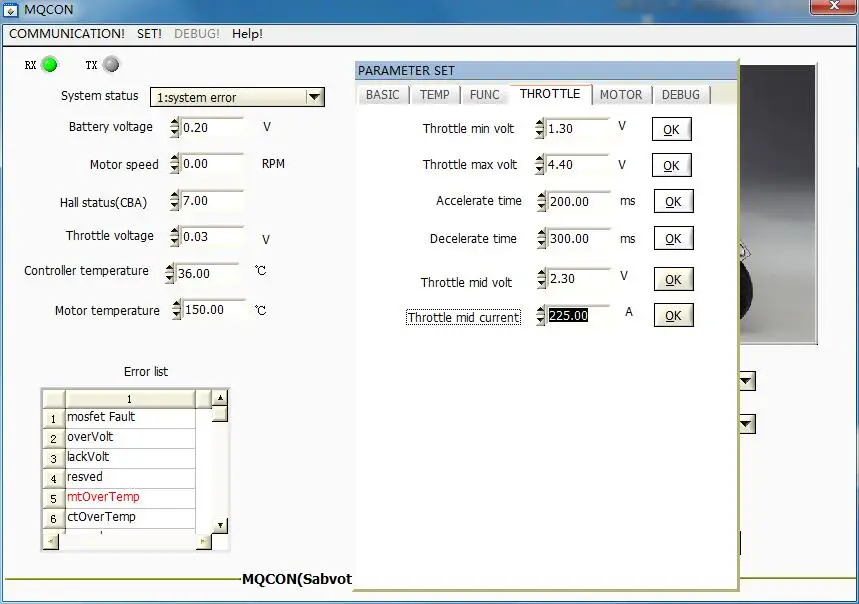The height and width of the screenshot is (604, 859).
Task: Click the Throttle voltage value field
Action: (x=212, y=237)
